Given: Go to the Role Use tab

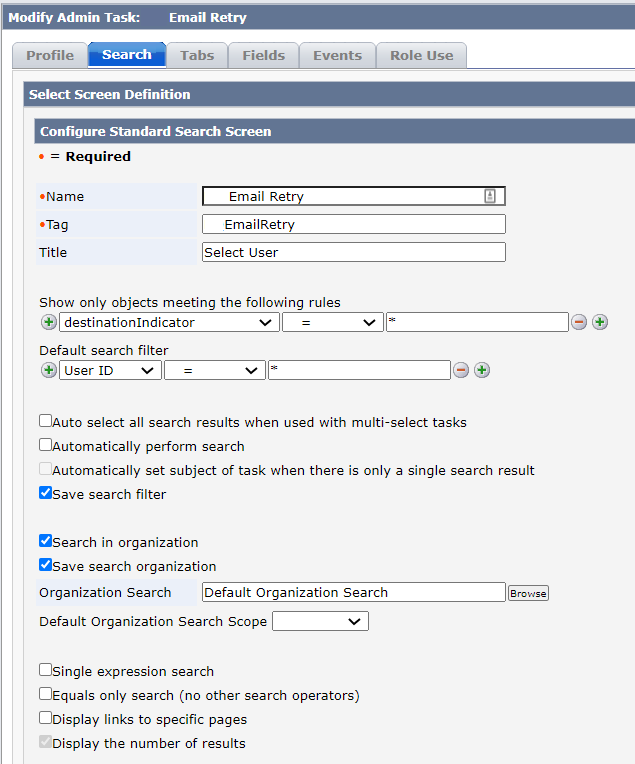Looking at the screenshot, I should [x=422, y=56].
